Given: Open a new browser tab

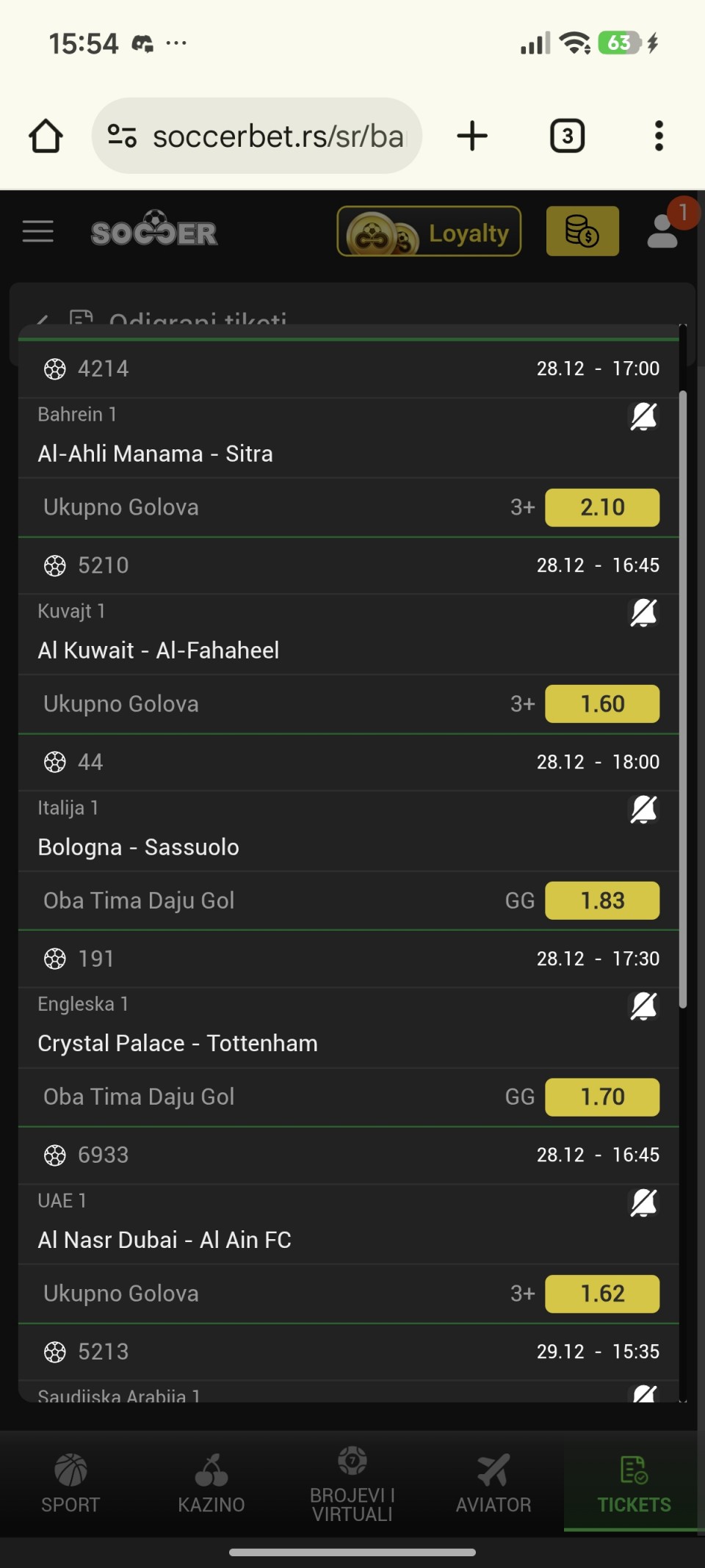Looking at the screenshot, I should click(472, 137).
